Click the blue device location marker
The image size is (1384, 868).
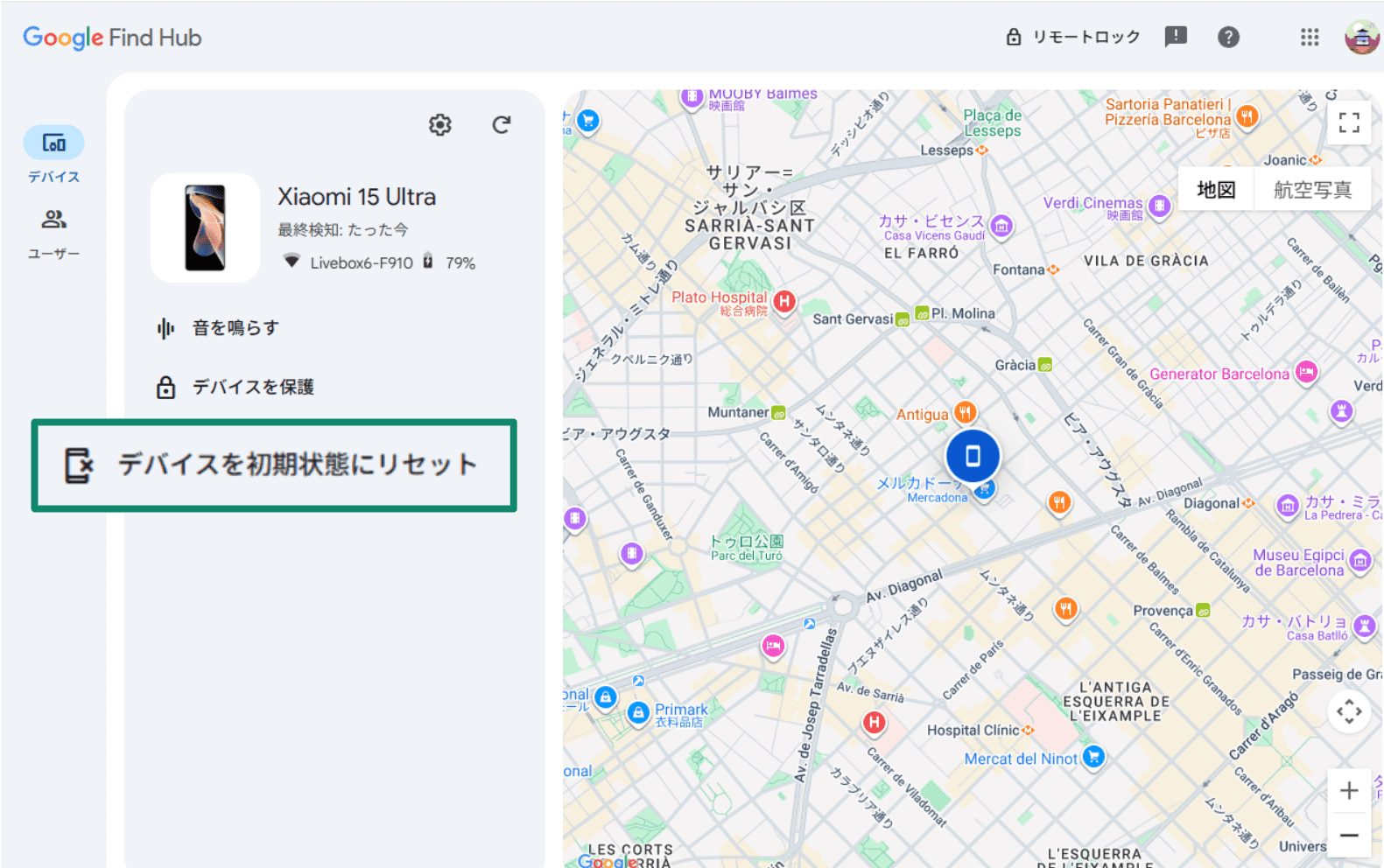[973, 456]
